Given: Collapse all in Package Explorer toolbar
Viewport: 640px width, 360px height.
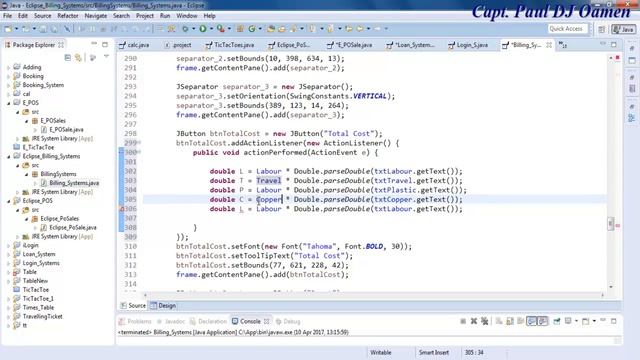Looking at the screenshot, I should click(68, 58).
